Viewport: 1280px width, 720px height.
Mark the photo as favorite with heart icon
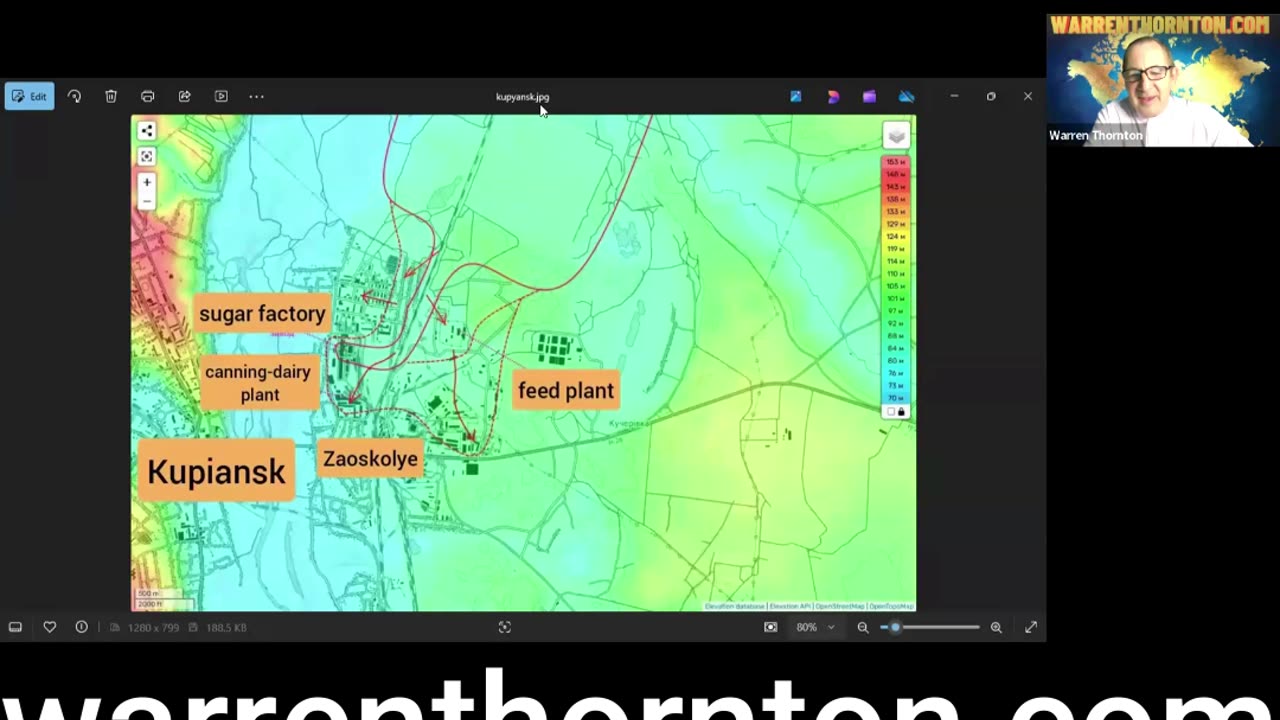pos(49,627)
